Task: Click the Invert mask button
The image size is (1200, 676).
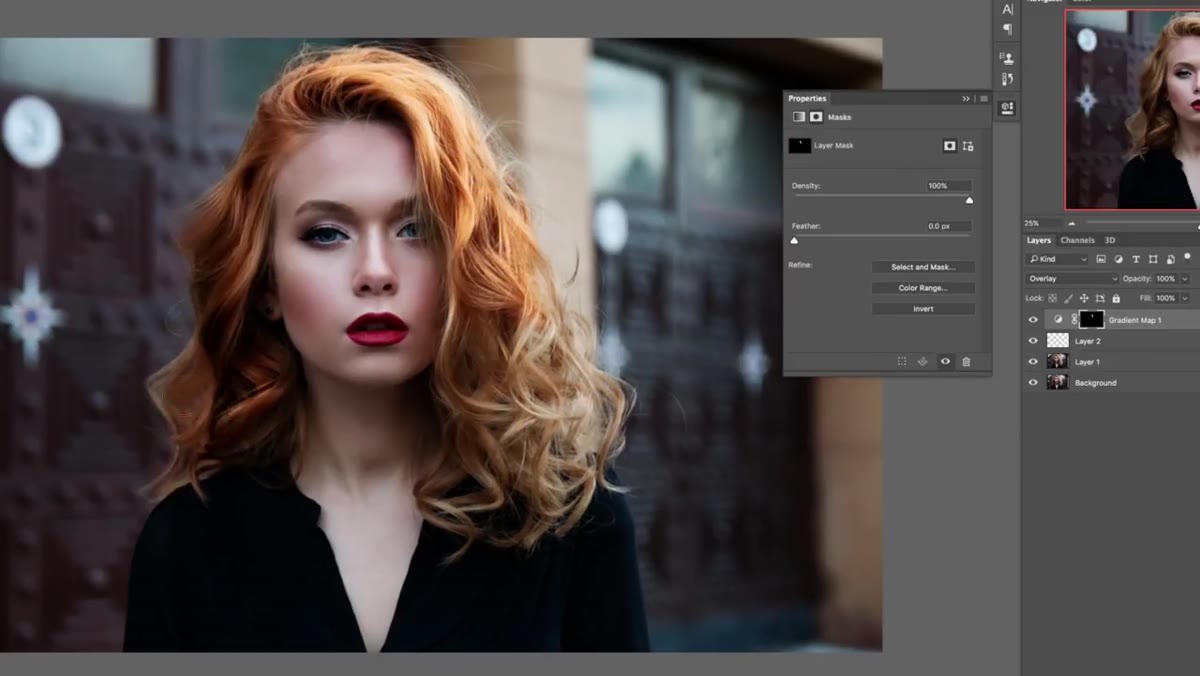Action: [x=923, y=309]
